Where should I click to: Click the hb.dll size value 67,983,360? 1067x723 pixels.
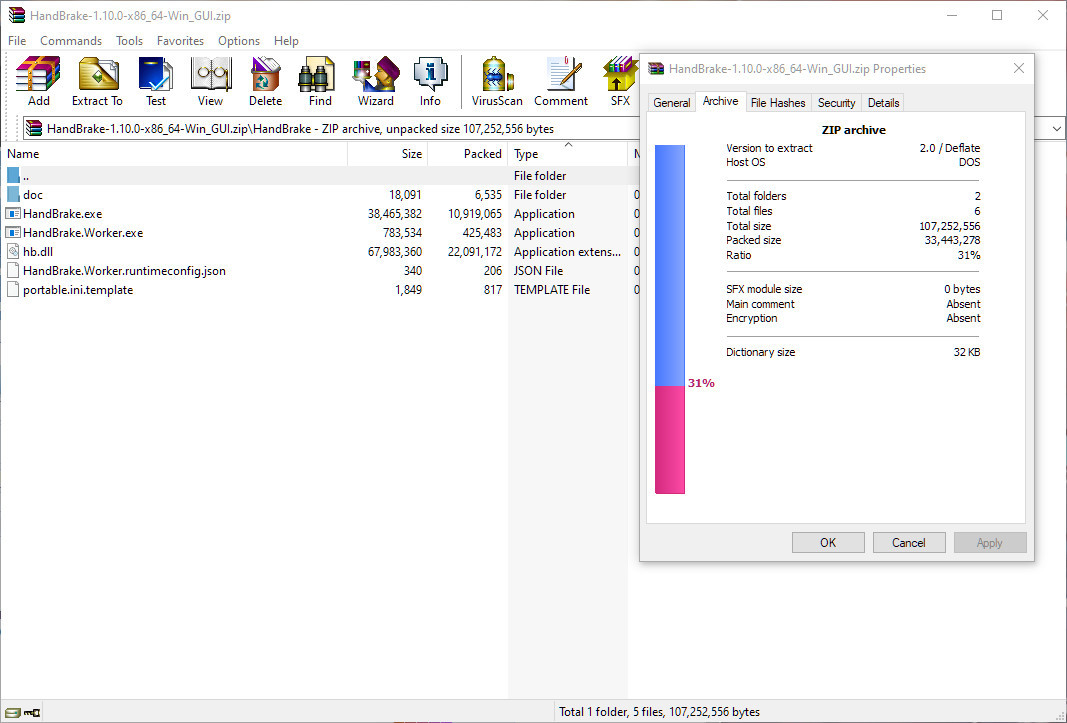point(395,252)
